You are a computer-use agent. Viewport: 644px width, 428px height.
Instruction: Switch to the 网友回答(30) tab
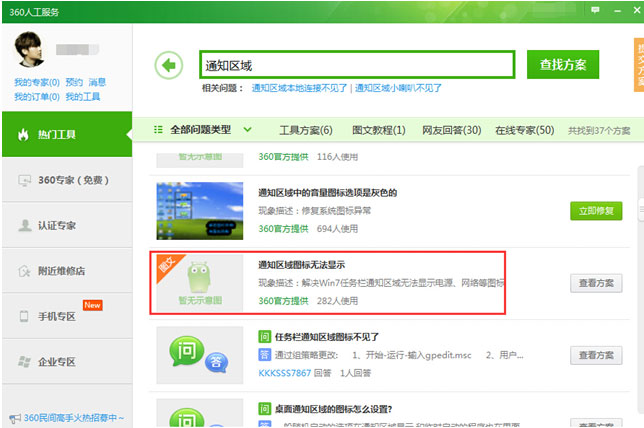click(x=452, y=130)
